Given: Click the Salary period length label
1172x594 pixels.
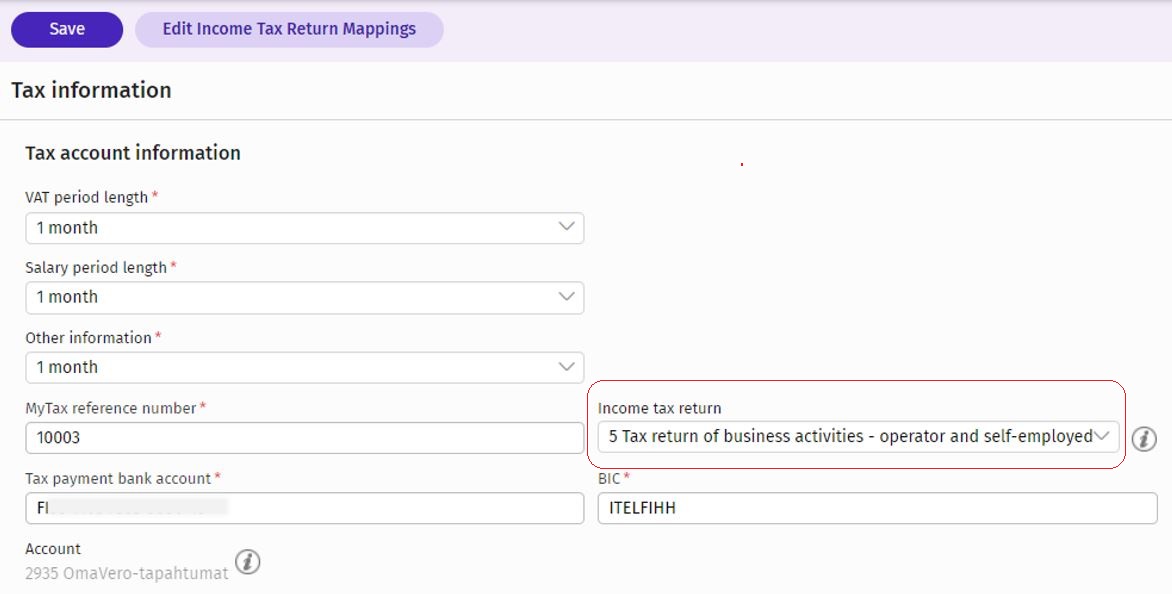Looking at the screenshot, I should coord(96,268).
